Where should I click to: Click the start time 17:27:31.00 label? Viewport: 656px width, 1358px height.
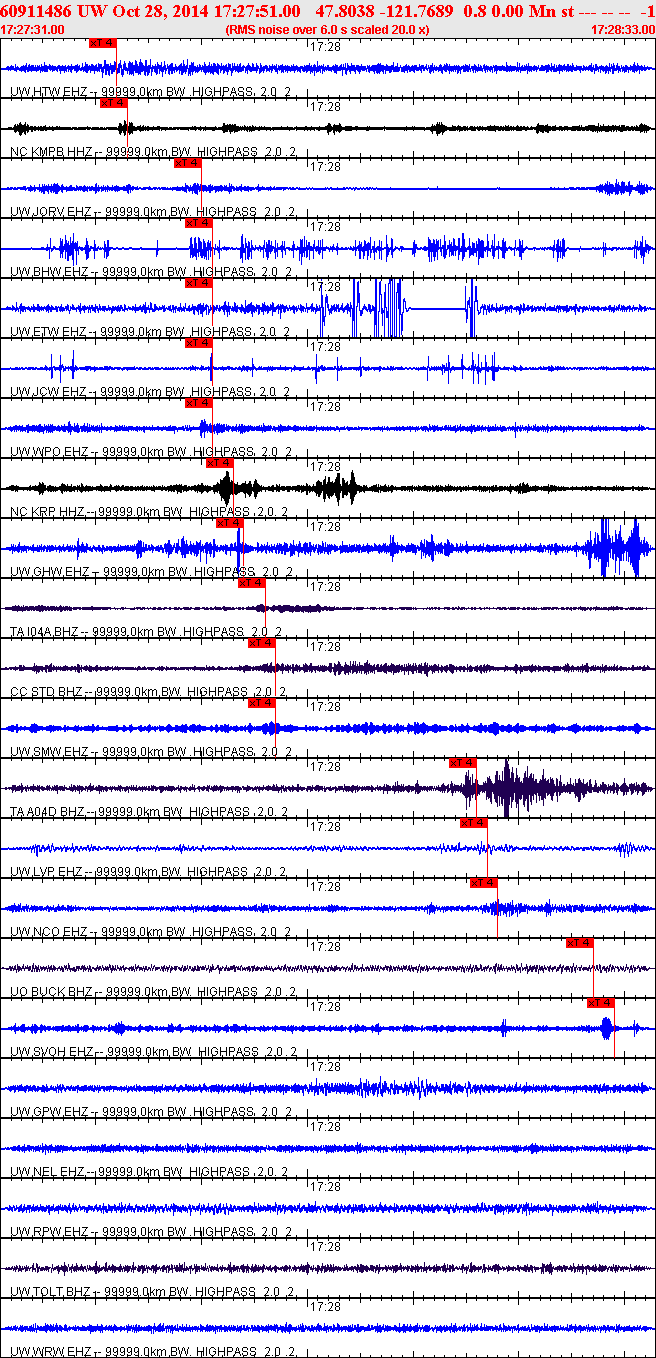[33, 30]
